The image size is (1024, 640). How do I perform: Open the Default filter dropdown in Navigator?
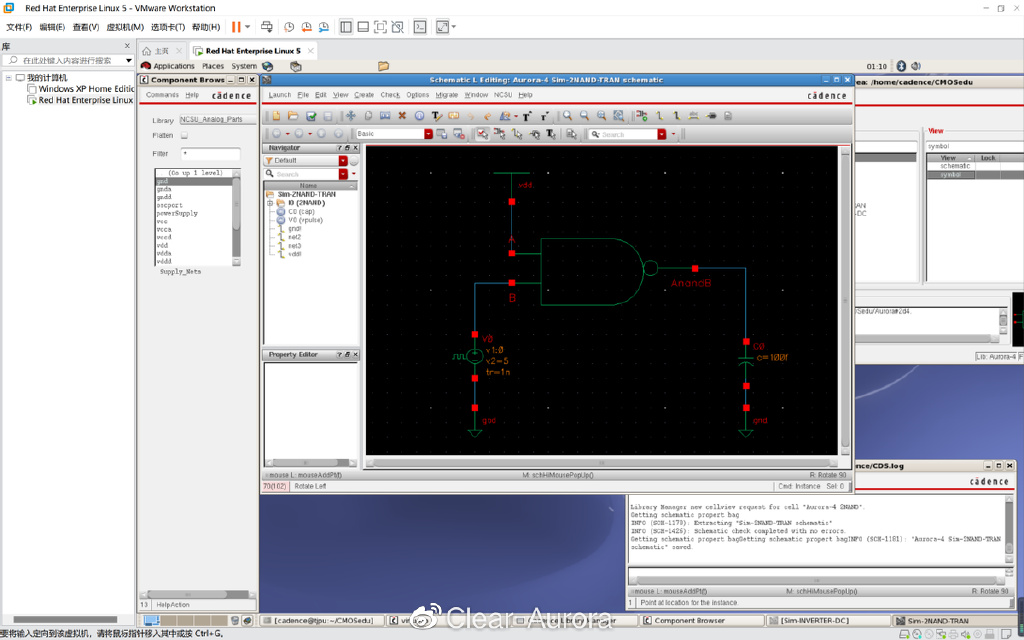[343, 161]
